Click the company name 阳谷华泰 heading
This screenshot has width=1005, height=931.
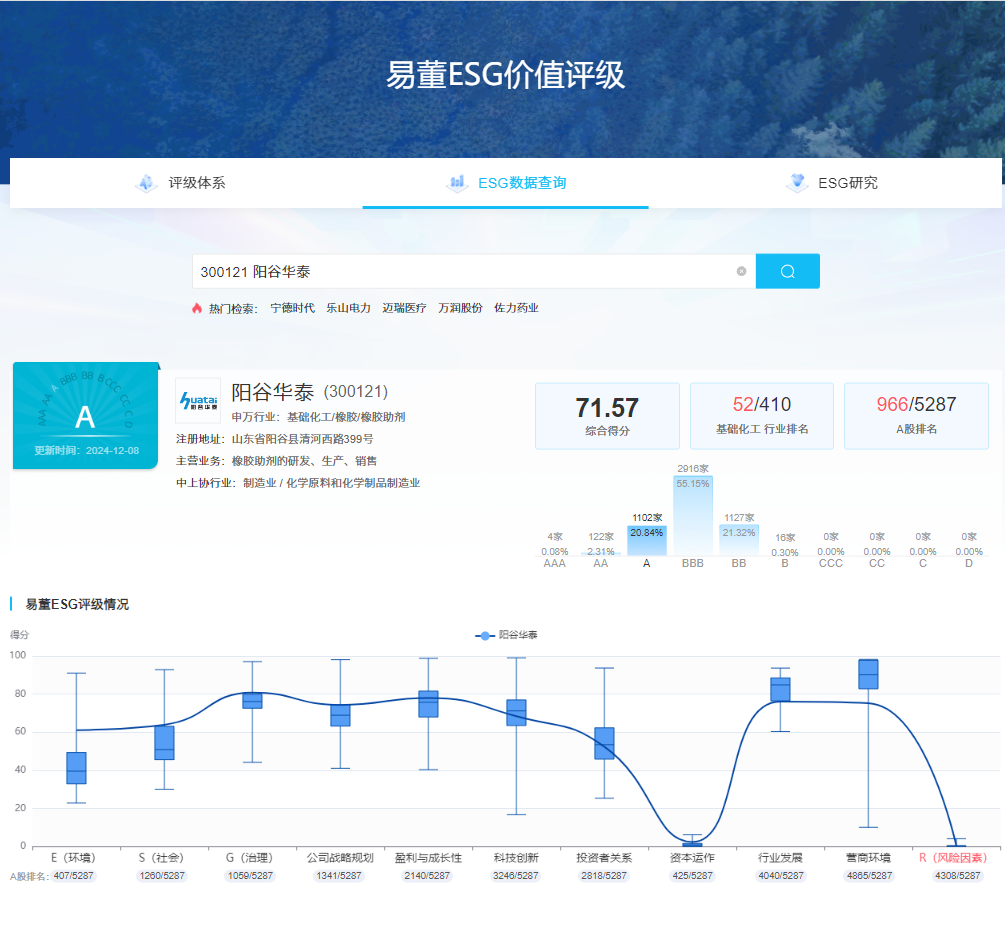[272, 391]
